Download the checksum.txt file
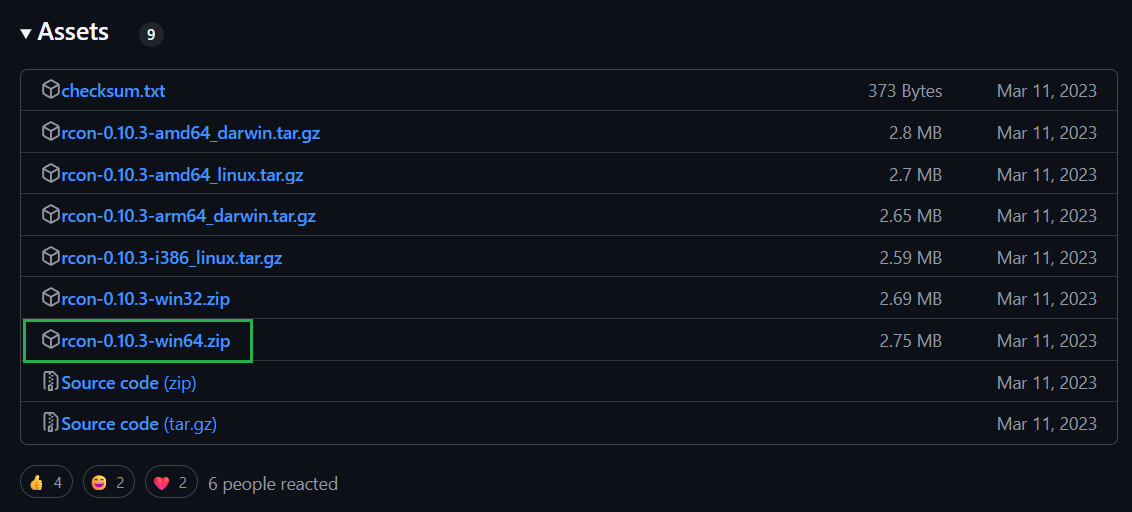This screenshot has height=512, width=1132. 113,91
